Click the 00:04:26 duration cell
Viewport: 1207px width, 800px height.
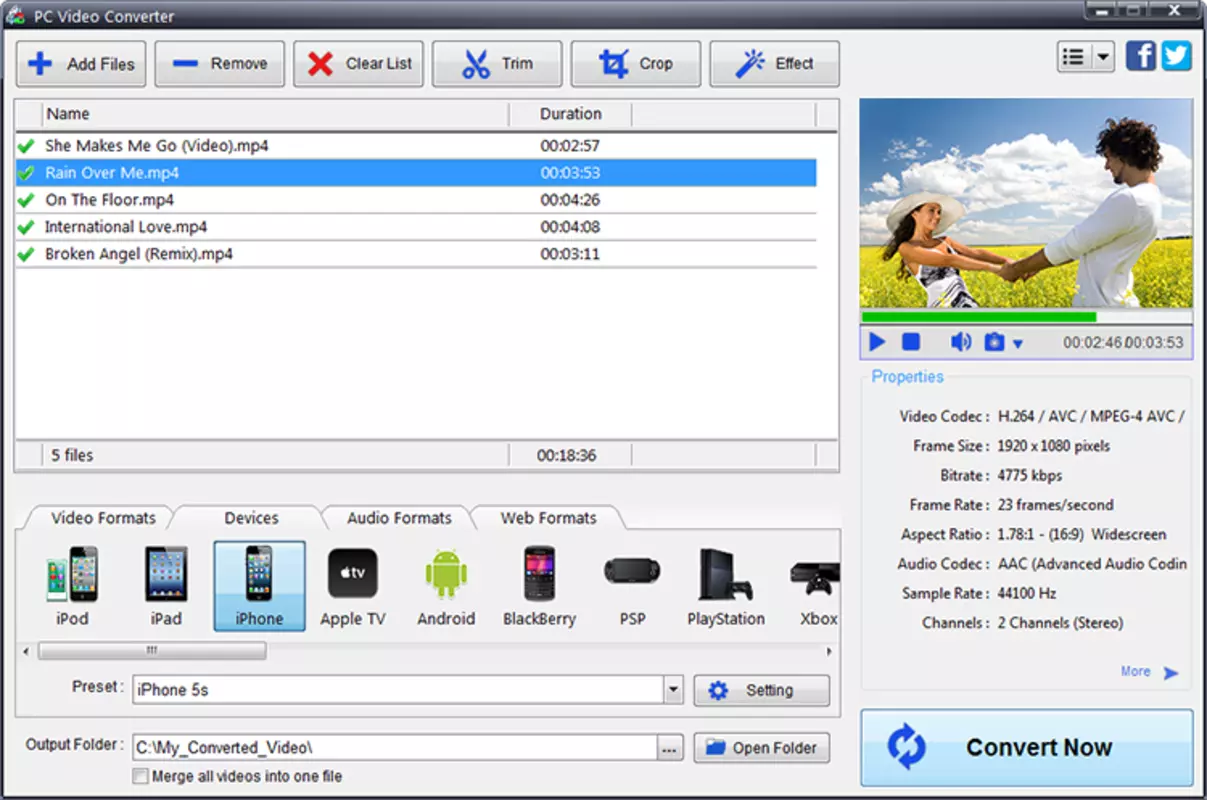(570, 200)
